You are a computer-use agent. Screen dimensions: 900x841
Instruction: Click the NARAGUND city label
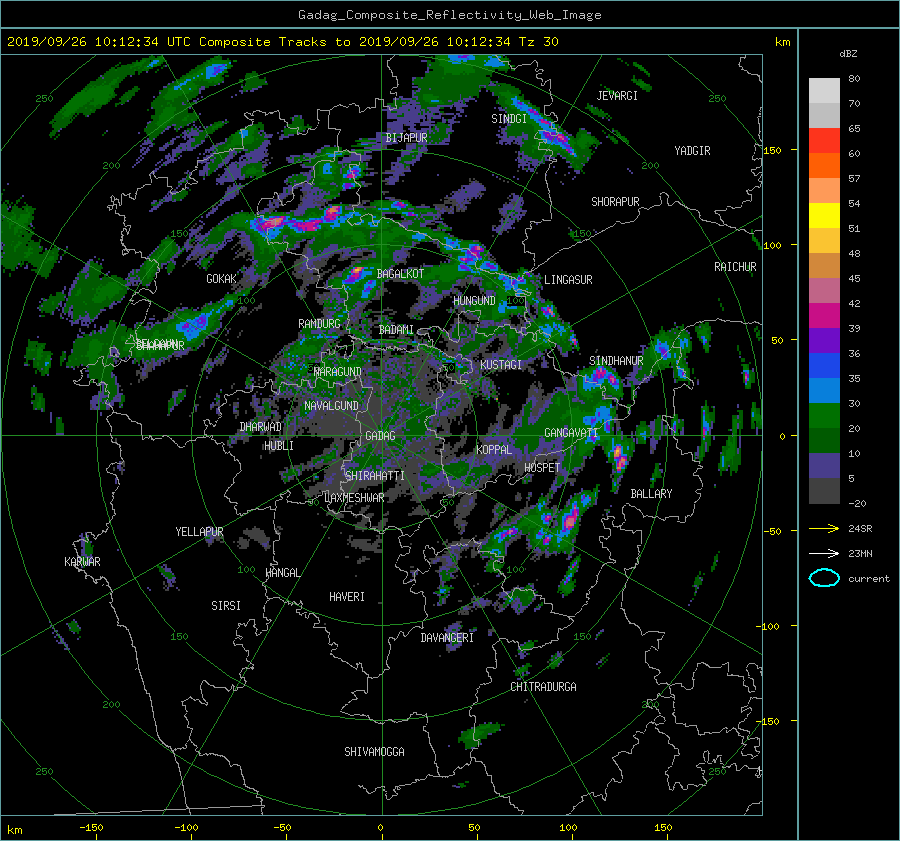tap(338, 372)
